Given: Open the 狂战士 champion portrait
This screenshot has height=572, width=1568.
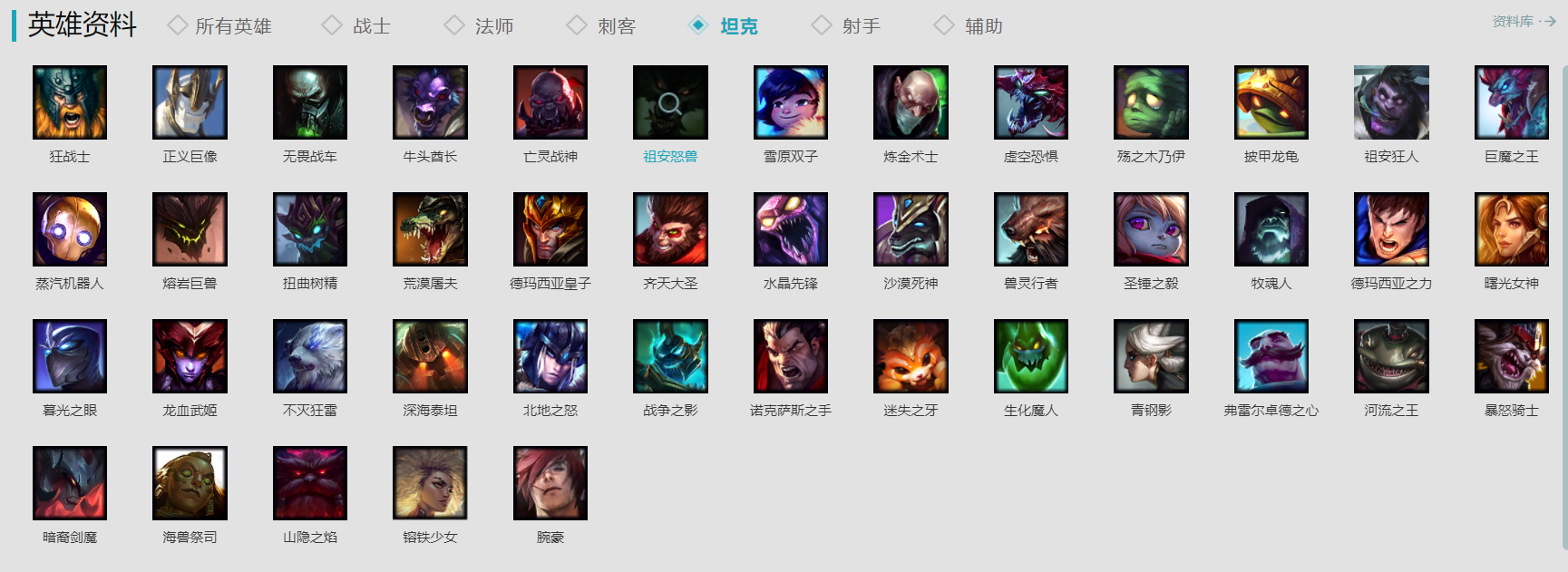Looking at the screenshot, I should pos(70,102).
